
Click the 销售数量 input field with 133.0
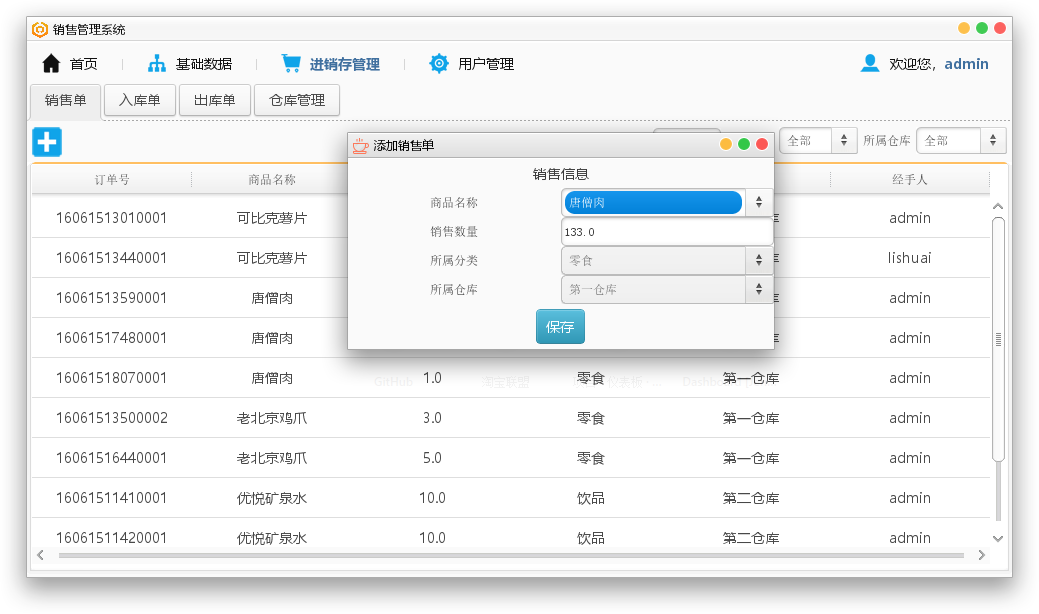pos(666,232)
